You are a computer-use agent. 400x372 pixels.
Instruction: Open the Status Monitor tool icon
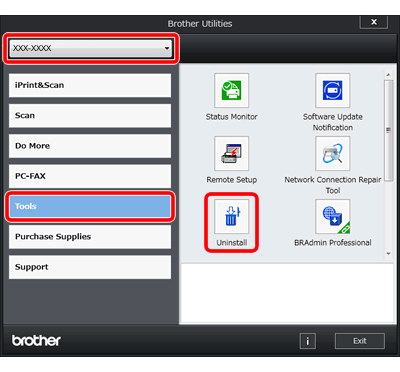232,90
